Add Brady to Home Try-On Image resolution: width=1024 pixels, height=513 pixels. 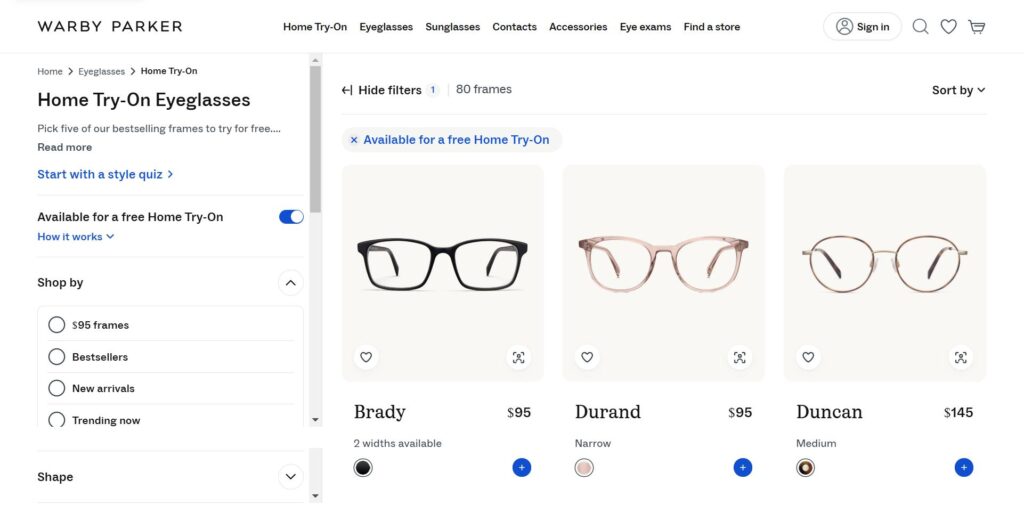click(521, 467)
